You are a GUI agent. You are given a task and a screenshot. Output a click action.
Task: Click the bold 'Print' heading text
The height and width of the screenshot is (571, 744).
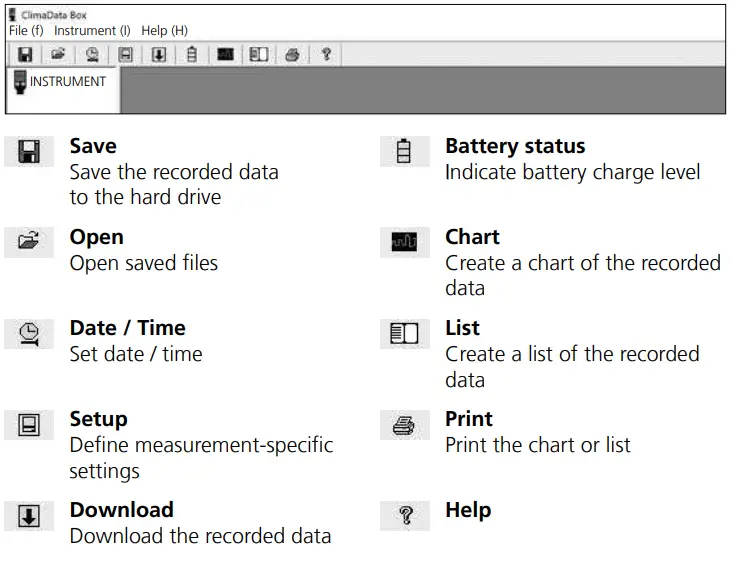[469, 419]
